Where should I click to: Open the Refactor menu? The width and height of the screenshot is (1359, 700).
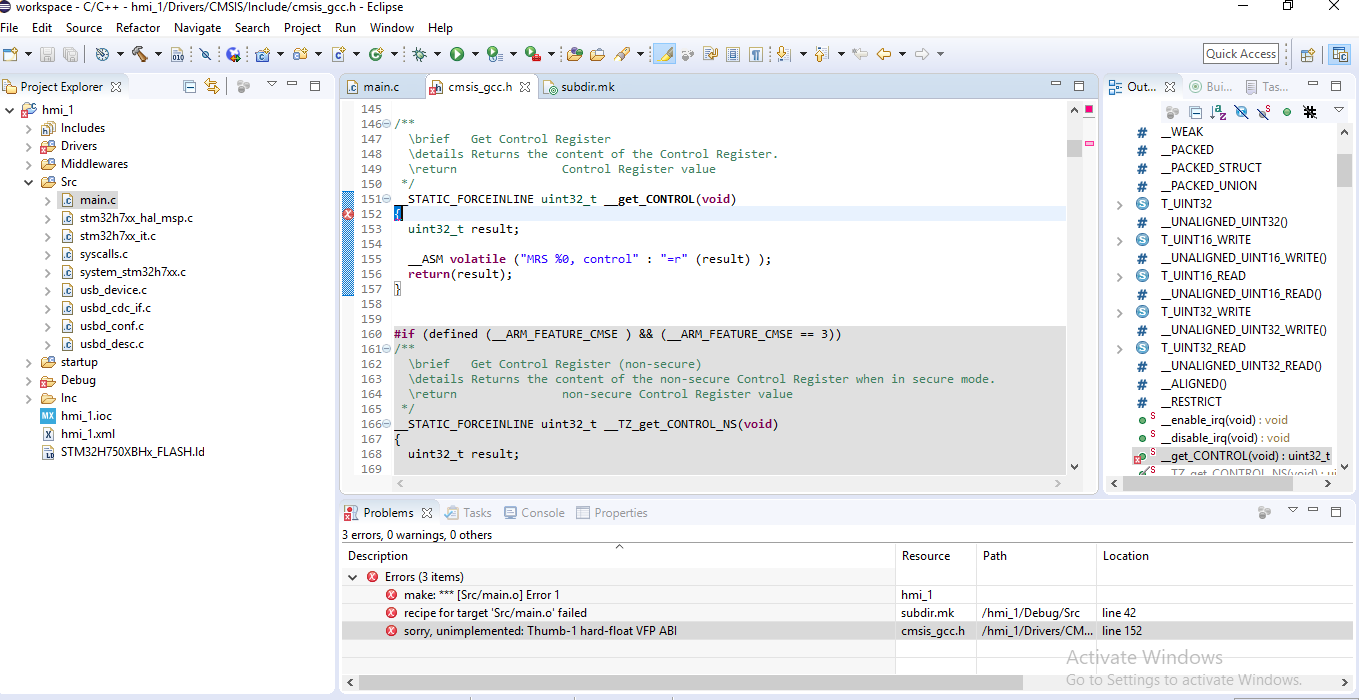coord(138,28)
